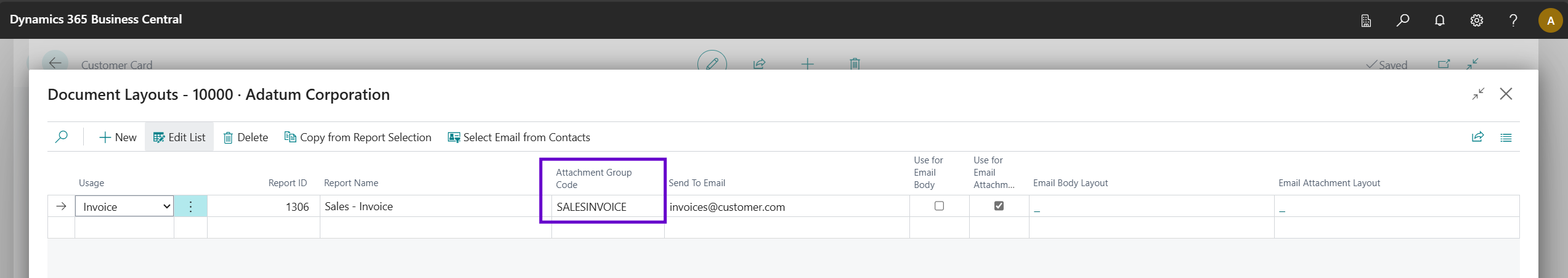The width and height of the screenshot is (1568, 278).
Task: Click the Customer Card edit pencil icon
Action: tap(712, 63)
